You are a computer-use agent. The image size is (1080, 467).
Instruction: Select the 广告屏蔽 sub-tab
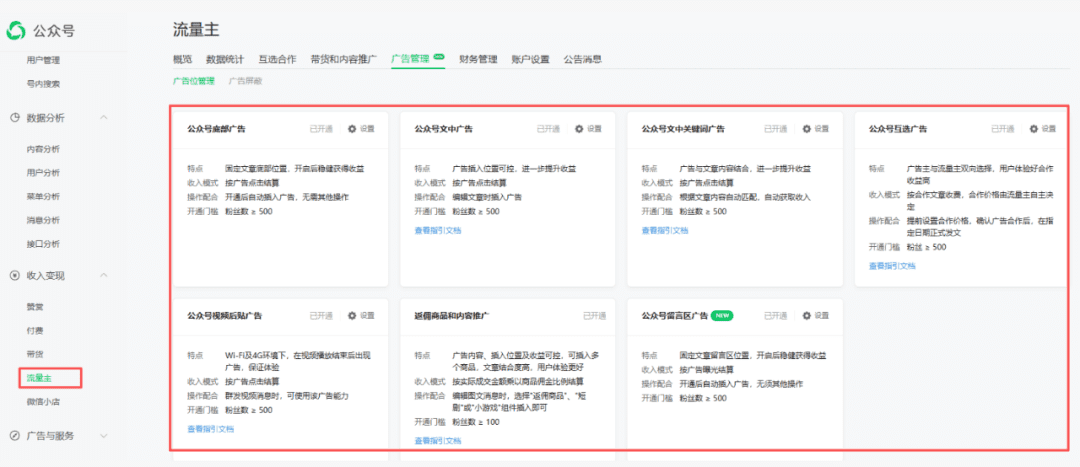pyautogui.click(x=245, y=81)
